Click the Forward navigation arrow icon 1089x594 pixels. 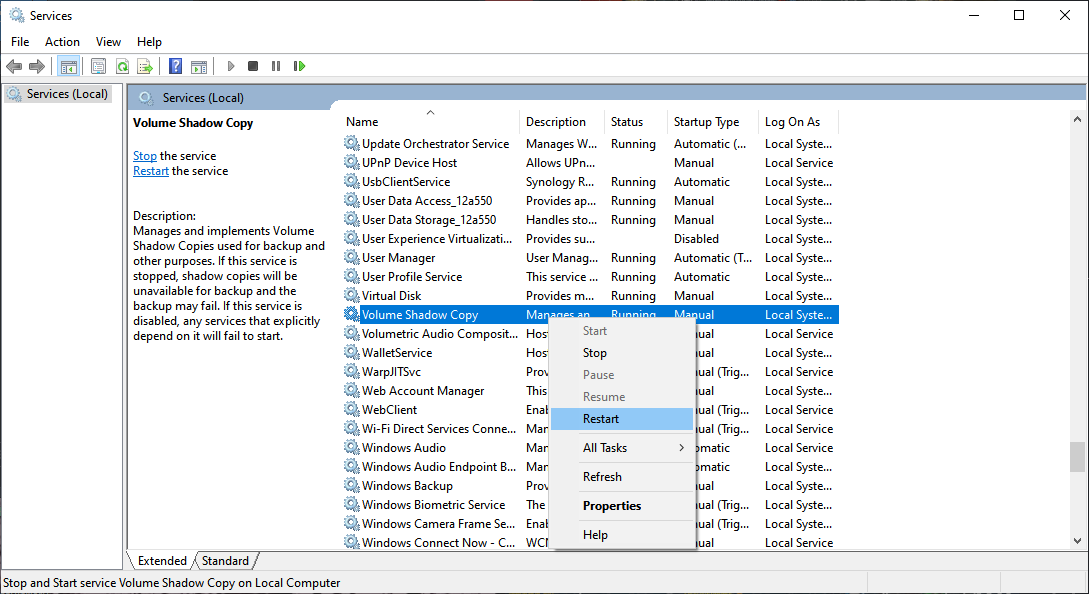click(38, 66)
